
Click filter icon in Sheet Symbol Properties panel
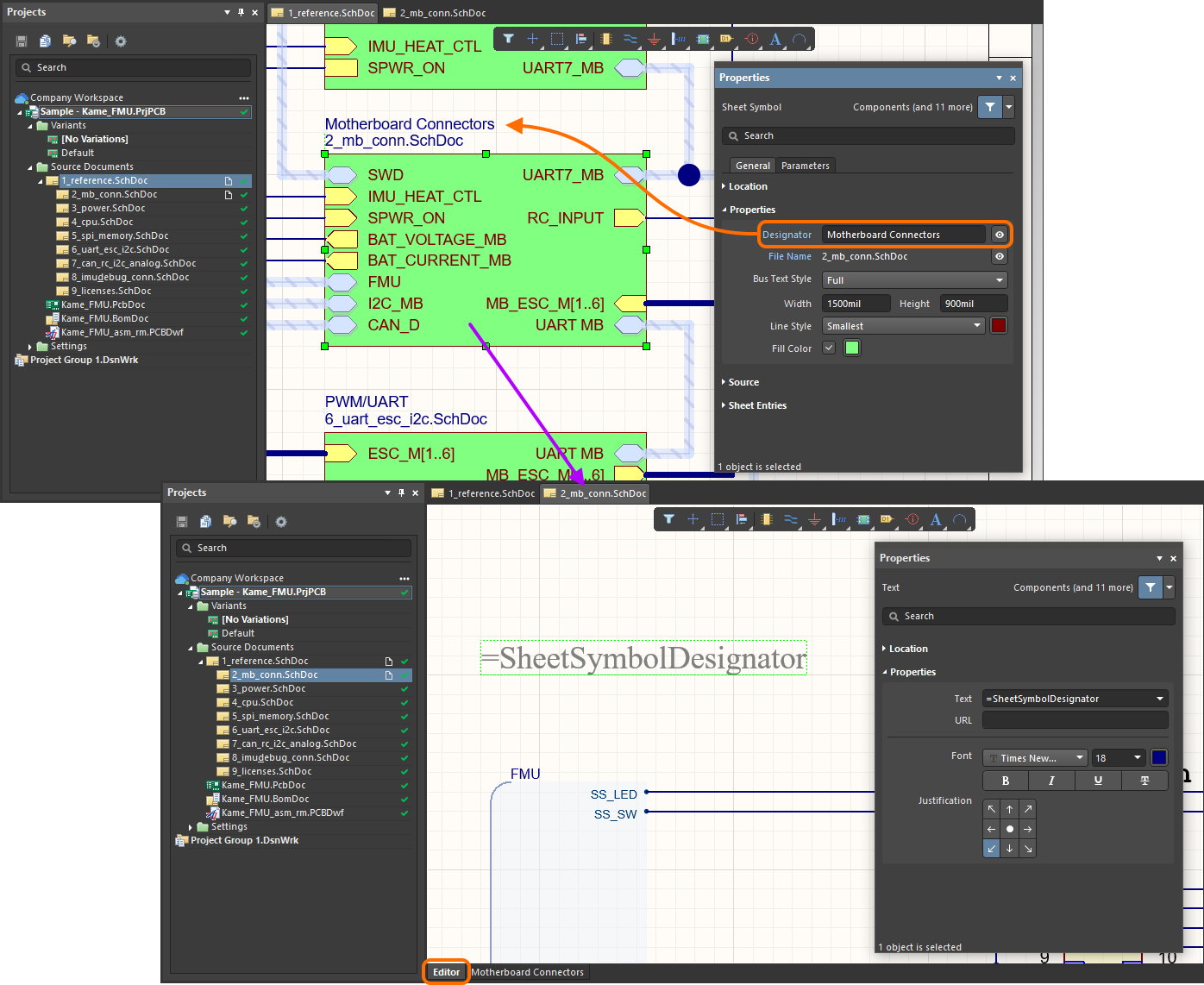click(990, 107)
